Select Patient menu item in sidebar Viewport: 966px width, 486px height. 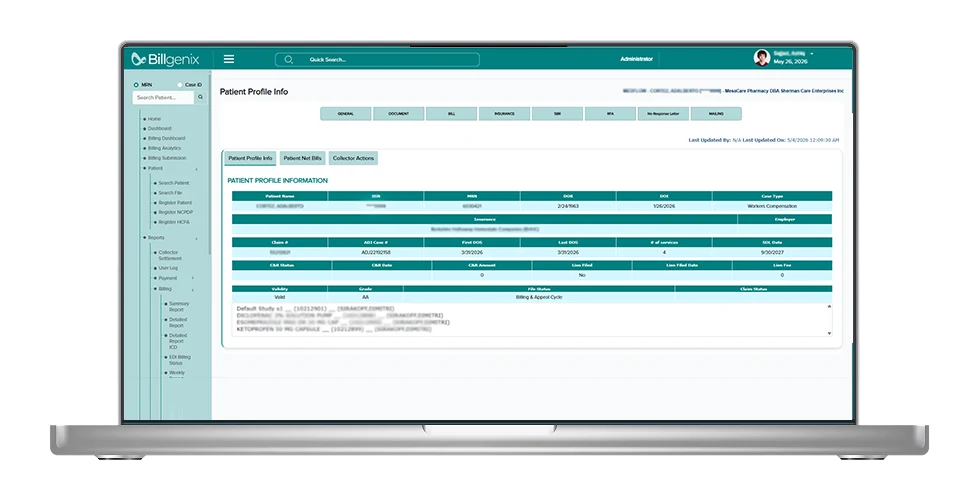click(x=155, y=168)
